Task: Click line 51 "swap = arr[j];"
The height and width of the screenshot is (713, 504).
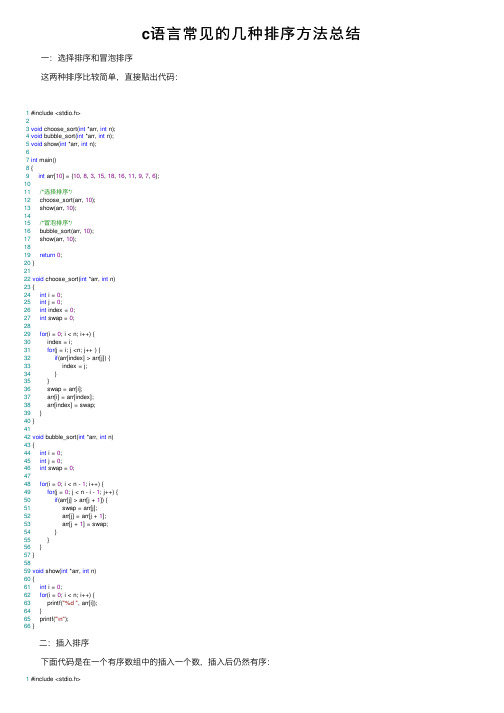Action: click(x=80, y=508)
